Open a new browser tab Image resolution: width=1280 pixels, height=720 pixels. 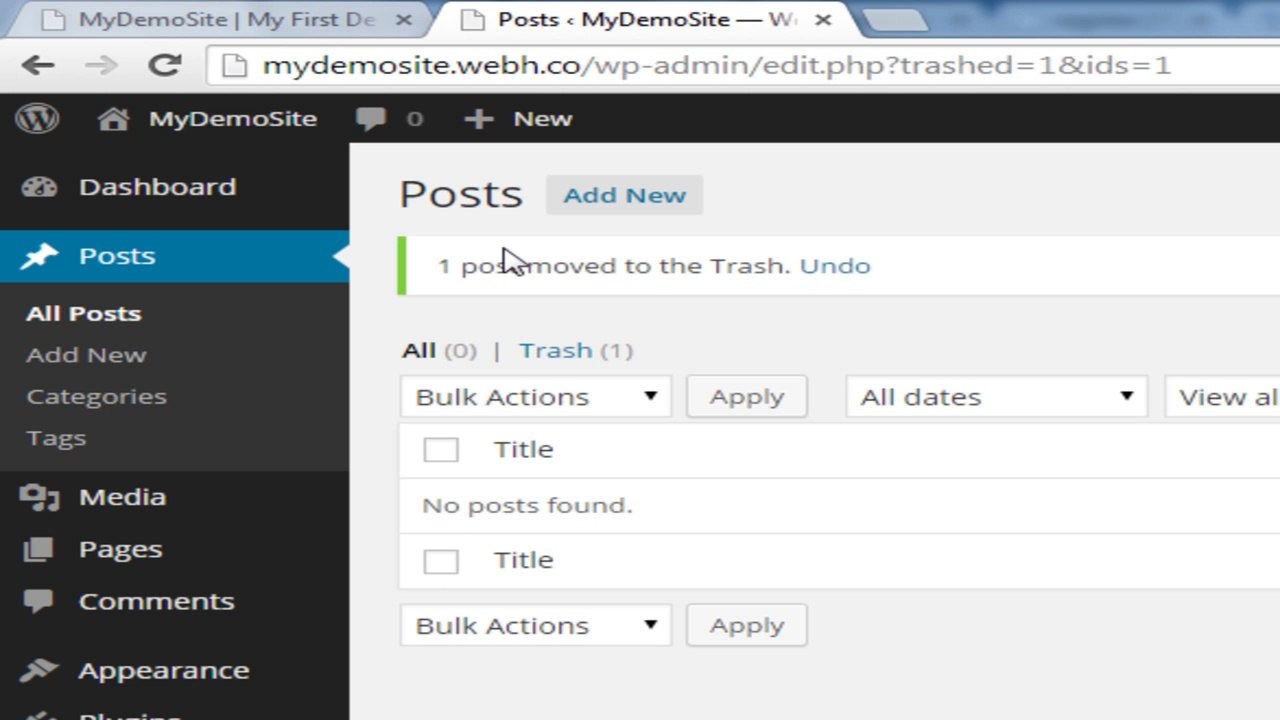(x=895, y=19)
